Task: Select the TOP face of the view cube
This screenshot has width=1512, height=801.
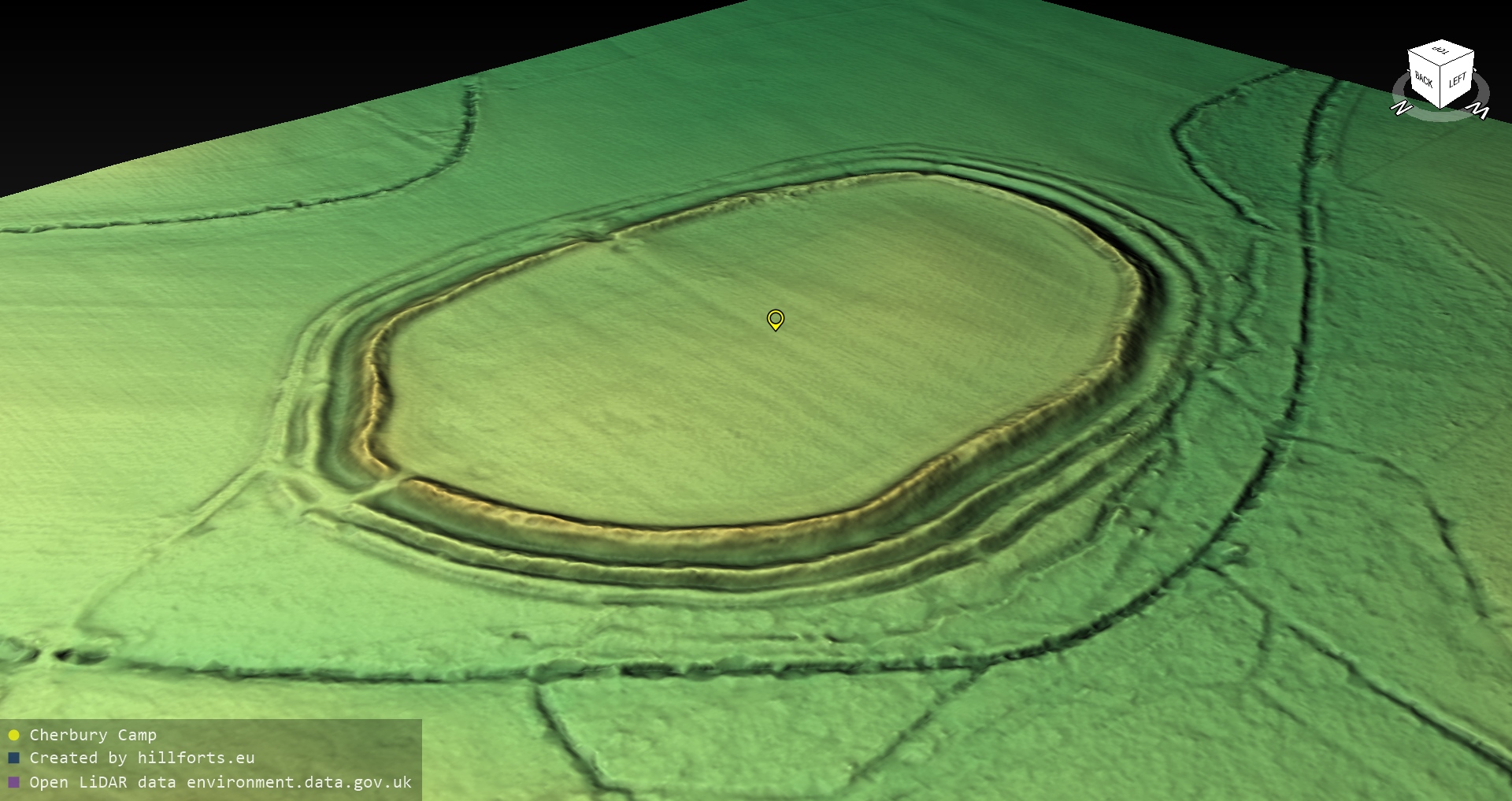Action: 1441,51
